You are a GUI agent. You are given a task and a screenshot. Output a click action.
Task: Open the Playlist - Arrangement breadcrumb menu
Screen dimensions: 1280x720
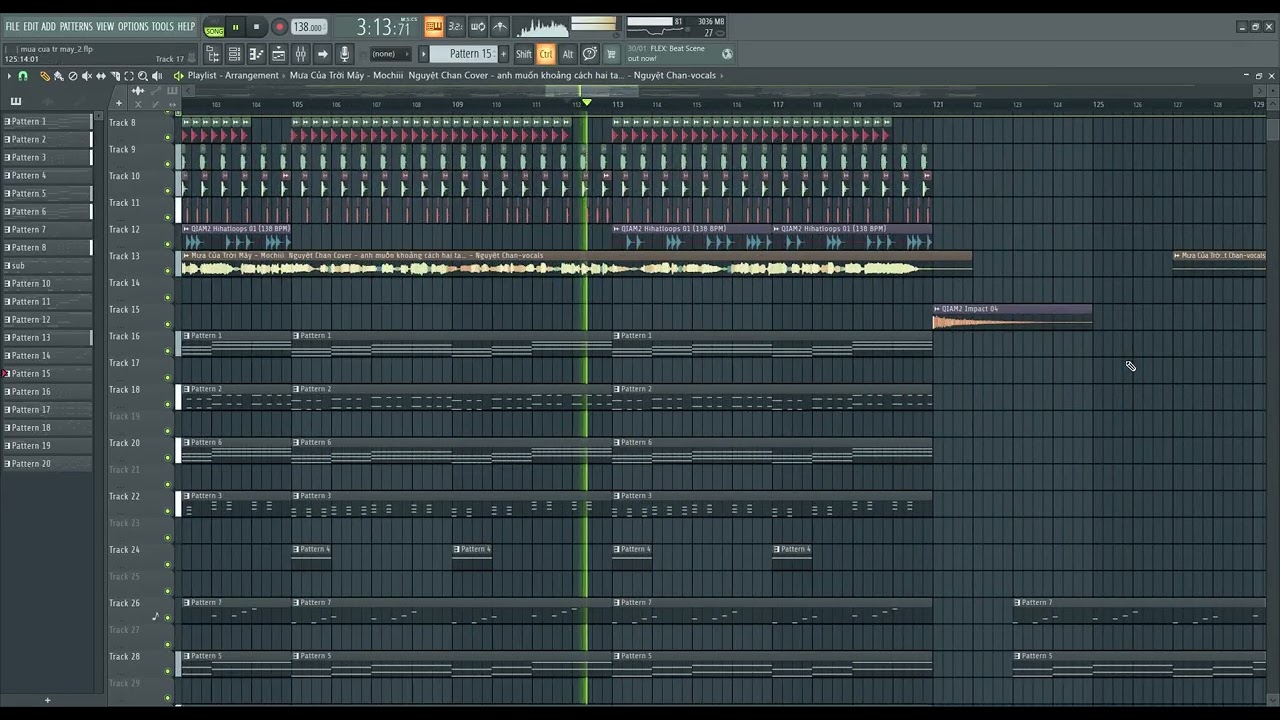pyautogui.click(x=233, y=76)
